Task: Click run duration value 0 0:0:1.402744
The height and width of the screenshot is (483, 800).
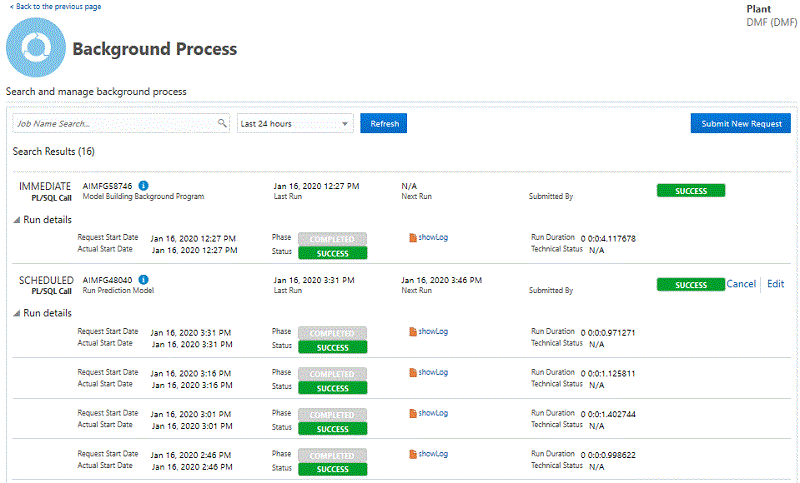Action: [x=608, y=414]
